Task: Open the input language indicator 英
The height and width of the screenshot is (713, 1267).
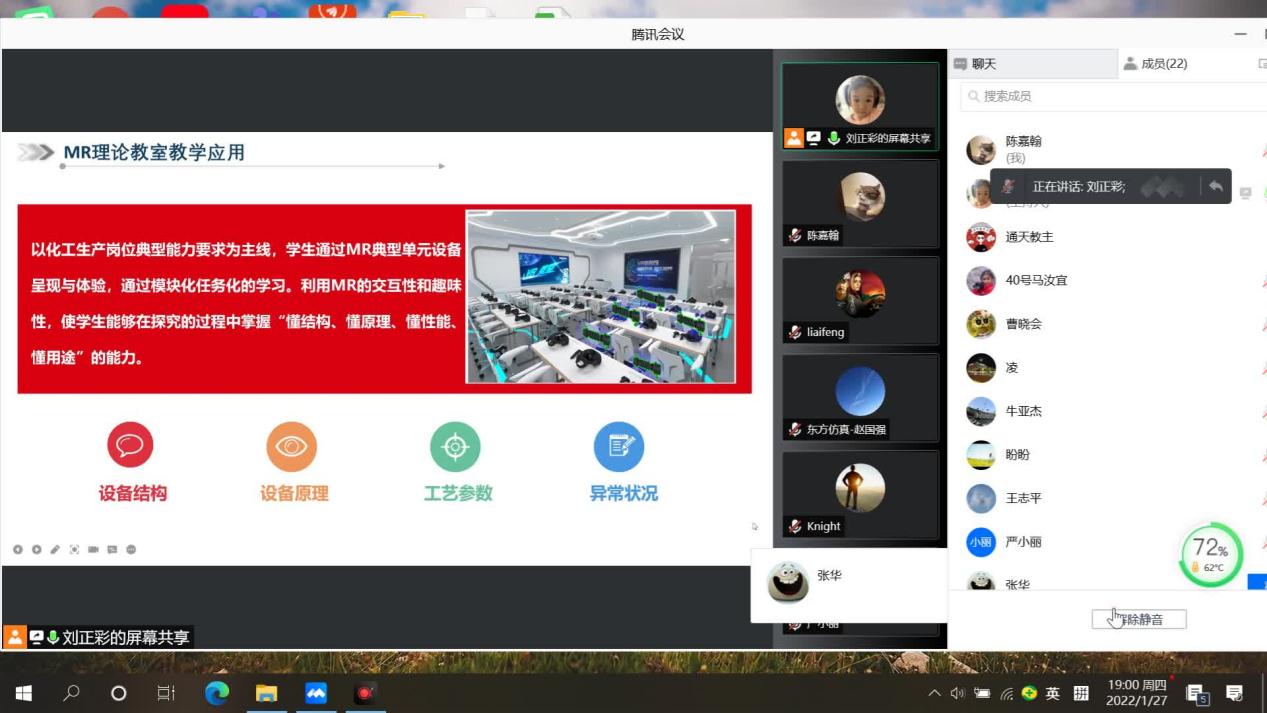Action: pyautogui.click(x=1053, y=693)
